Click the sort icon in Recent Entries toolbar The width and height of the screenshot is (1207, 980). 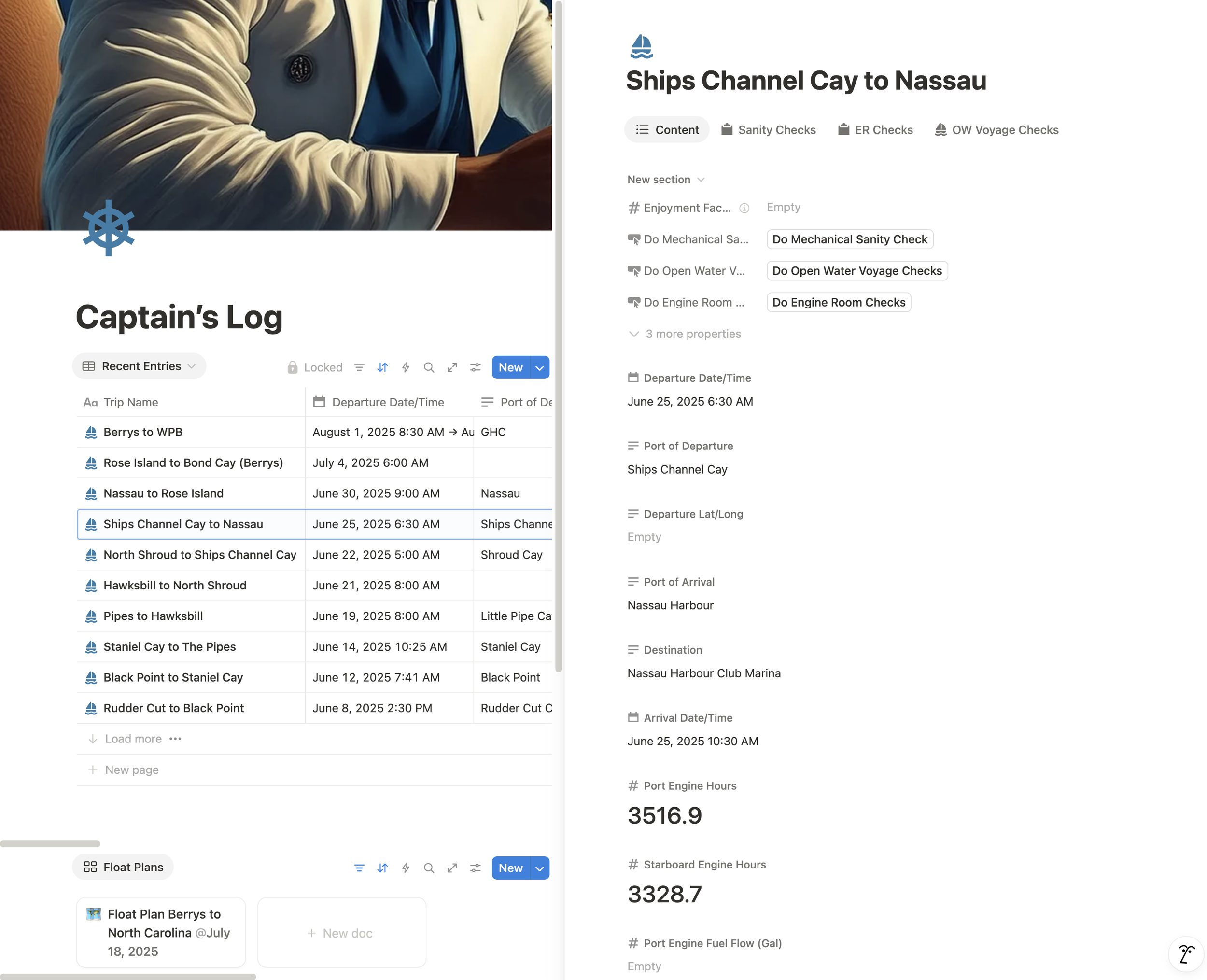point(382,367)
